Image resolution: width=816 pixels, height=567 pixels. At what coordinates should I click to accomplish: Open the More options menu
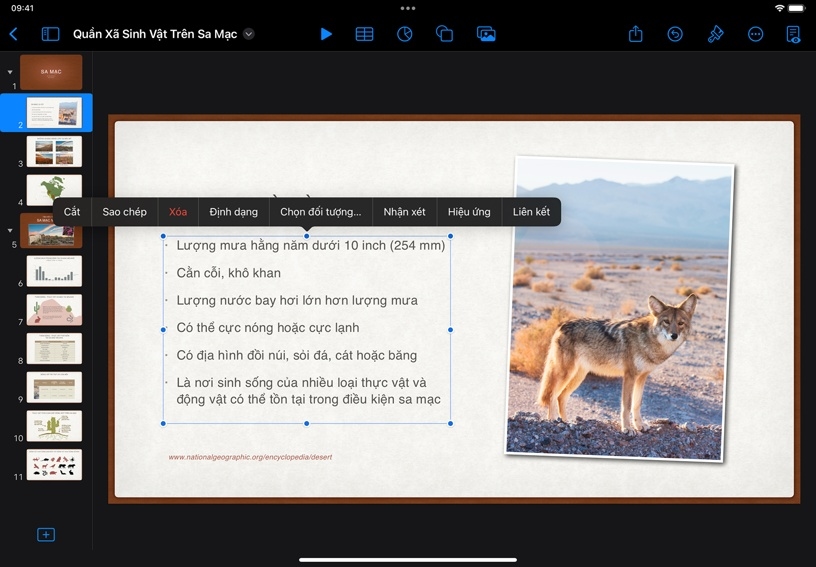tap(755, 34)
